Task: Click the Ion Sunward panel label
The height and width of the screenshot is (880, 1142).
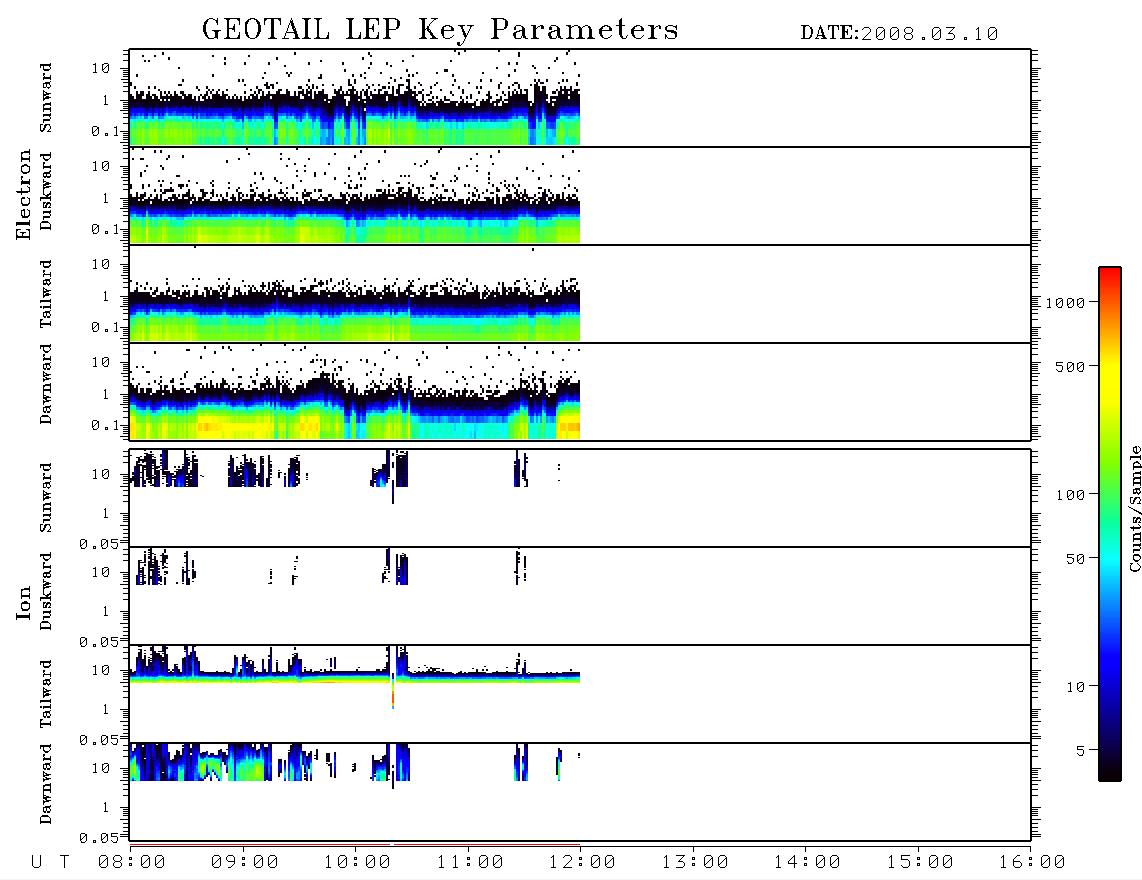Action: (46, 498)
